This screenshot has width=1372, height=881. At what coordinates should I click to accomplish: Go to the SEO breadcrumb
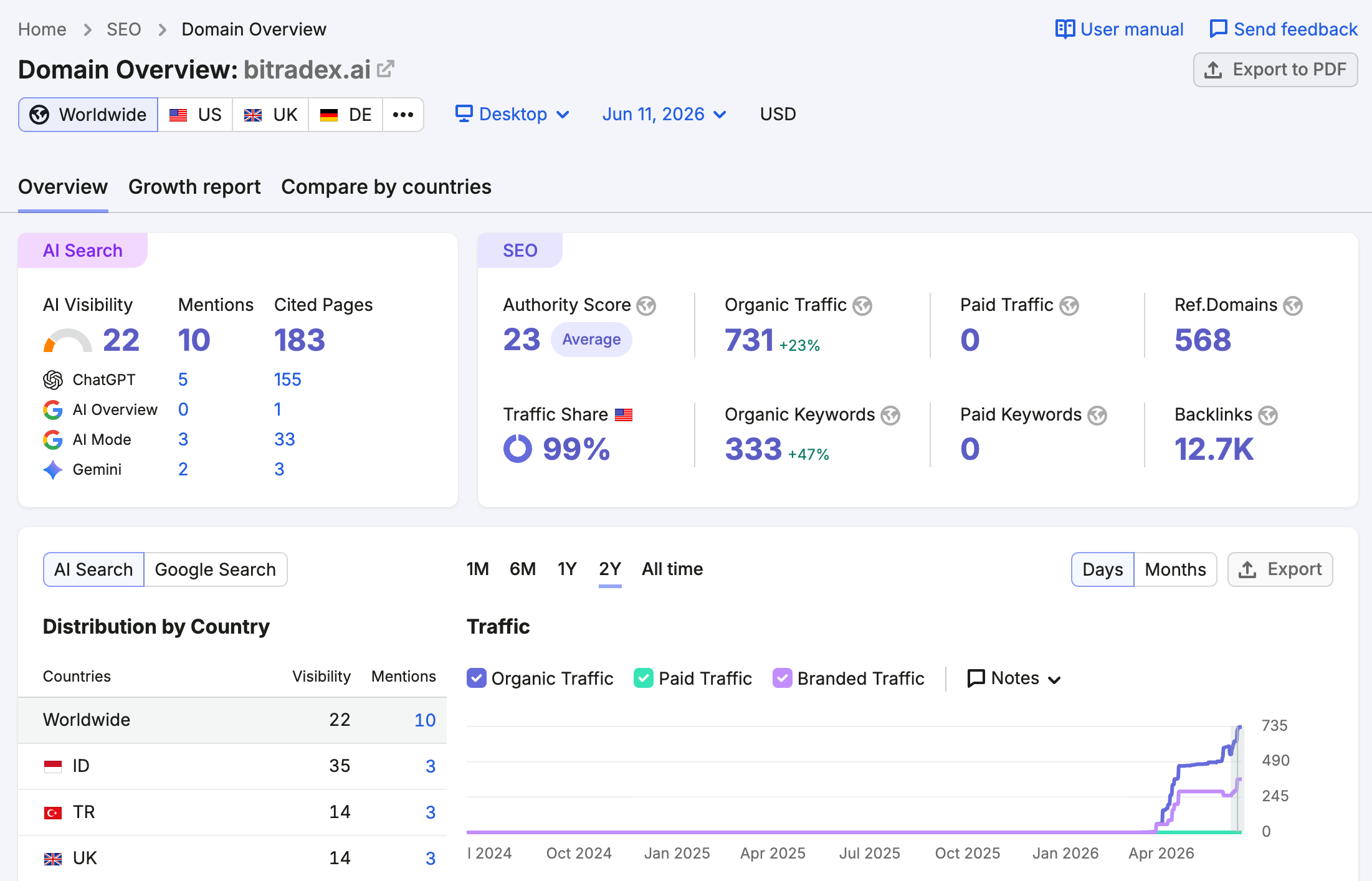click(124, 29)
